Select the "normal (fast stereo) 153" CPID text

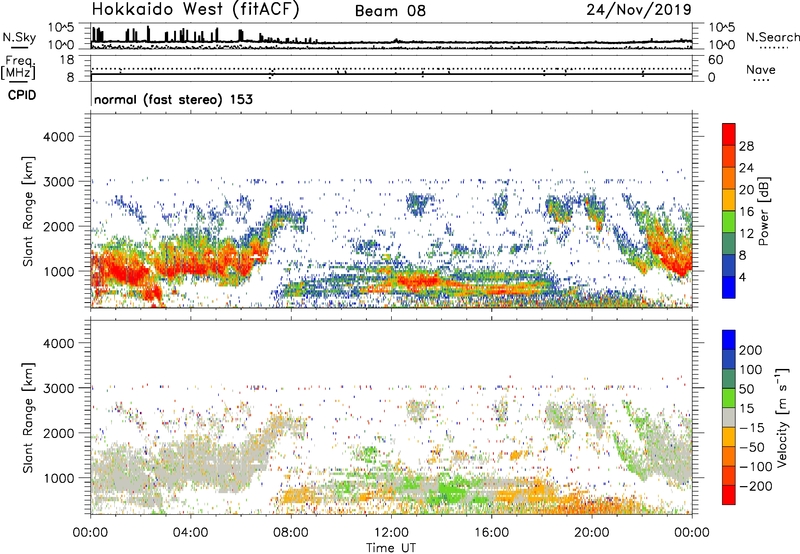click(x=173, y=99)
